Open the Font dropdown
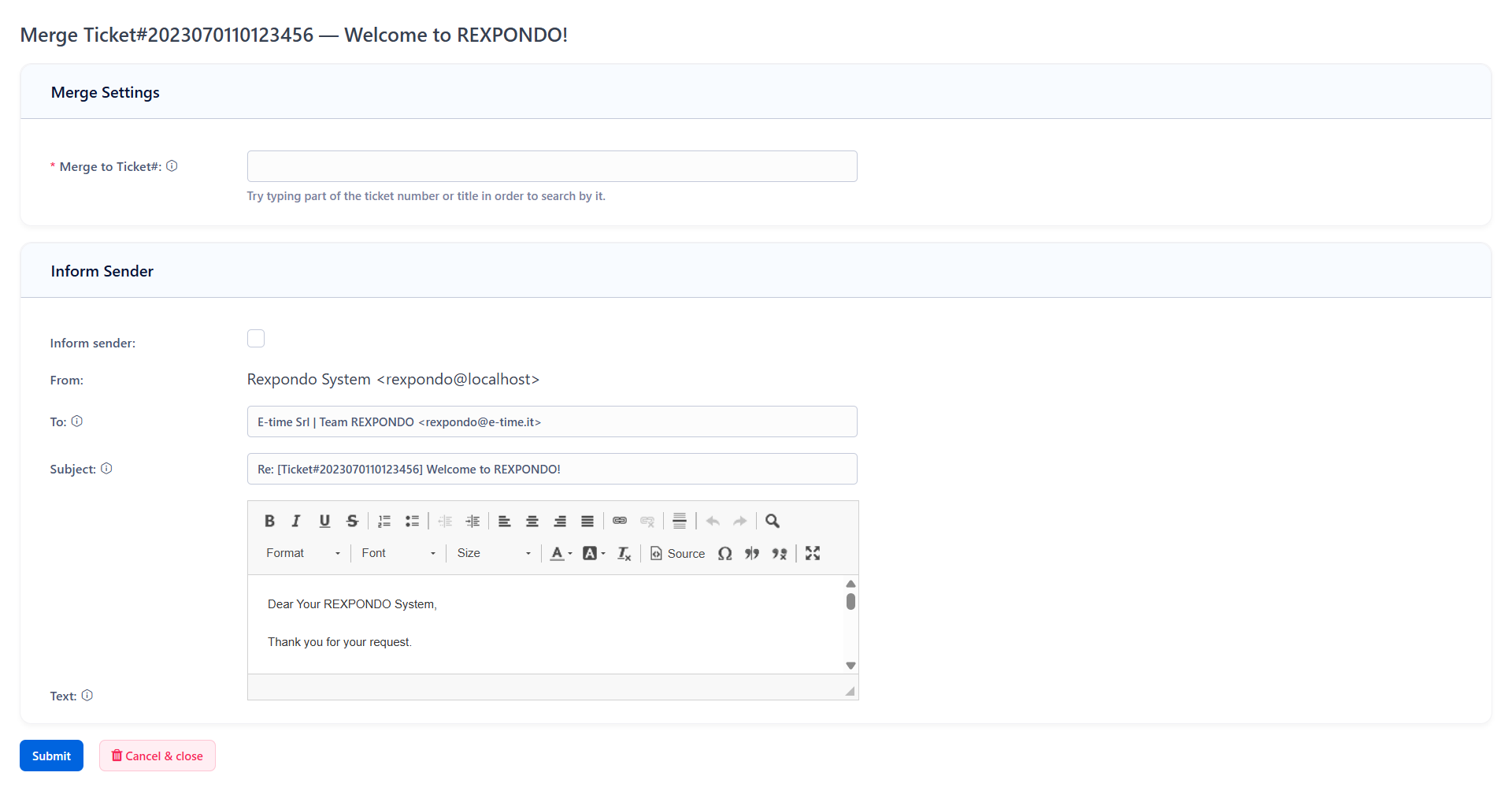The image size is (1512, 791). point(398,553)
